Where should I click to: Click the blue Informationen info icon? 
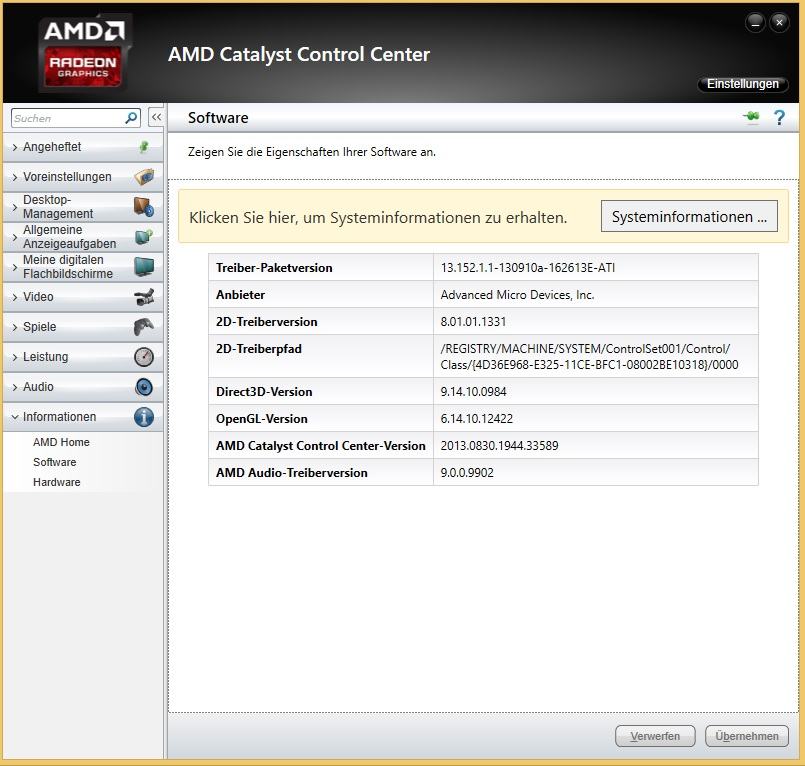pos(144,417)
